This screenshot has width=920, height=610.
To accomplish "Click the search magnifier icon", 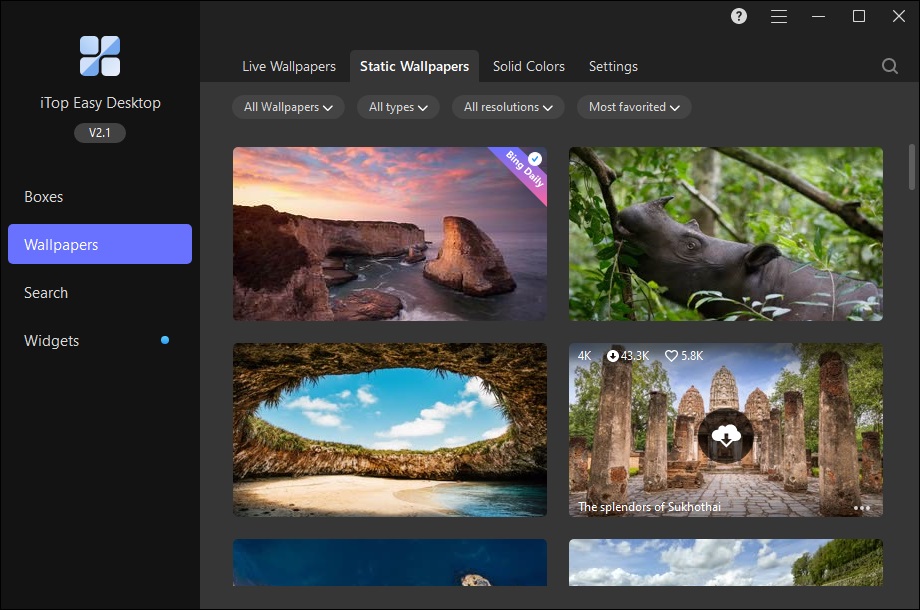I will [889, 66].
